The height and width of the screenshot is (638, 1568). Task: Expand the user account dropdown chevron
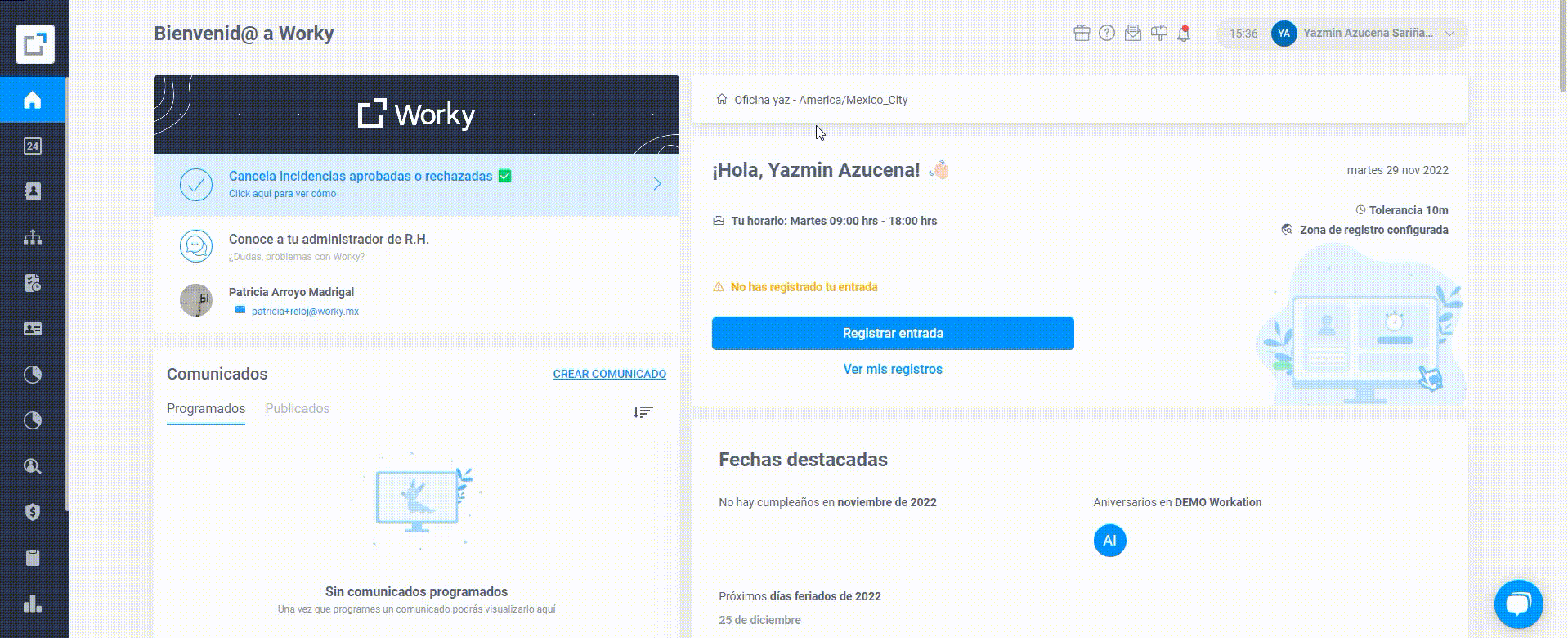point(1449,34)
